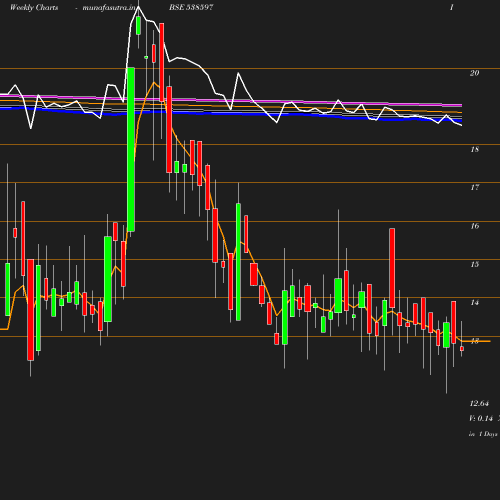
Task: Click the 'munafasutra.in' site label
Action: (110, 7)
